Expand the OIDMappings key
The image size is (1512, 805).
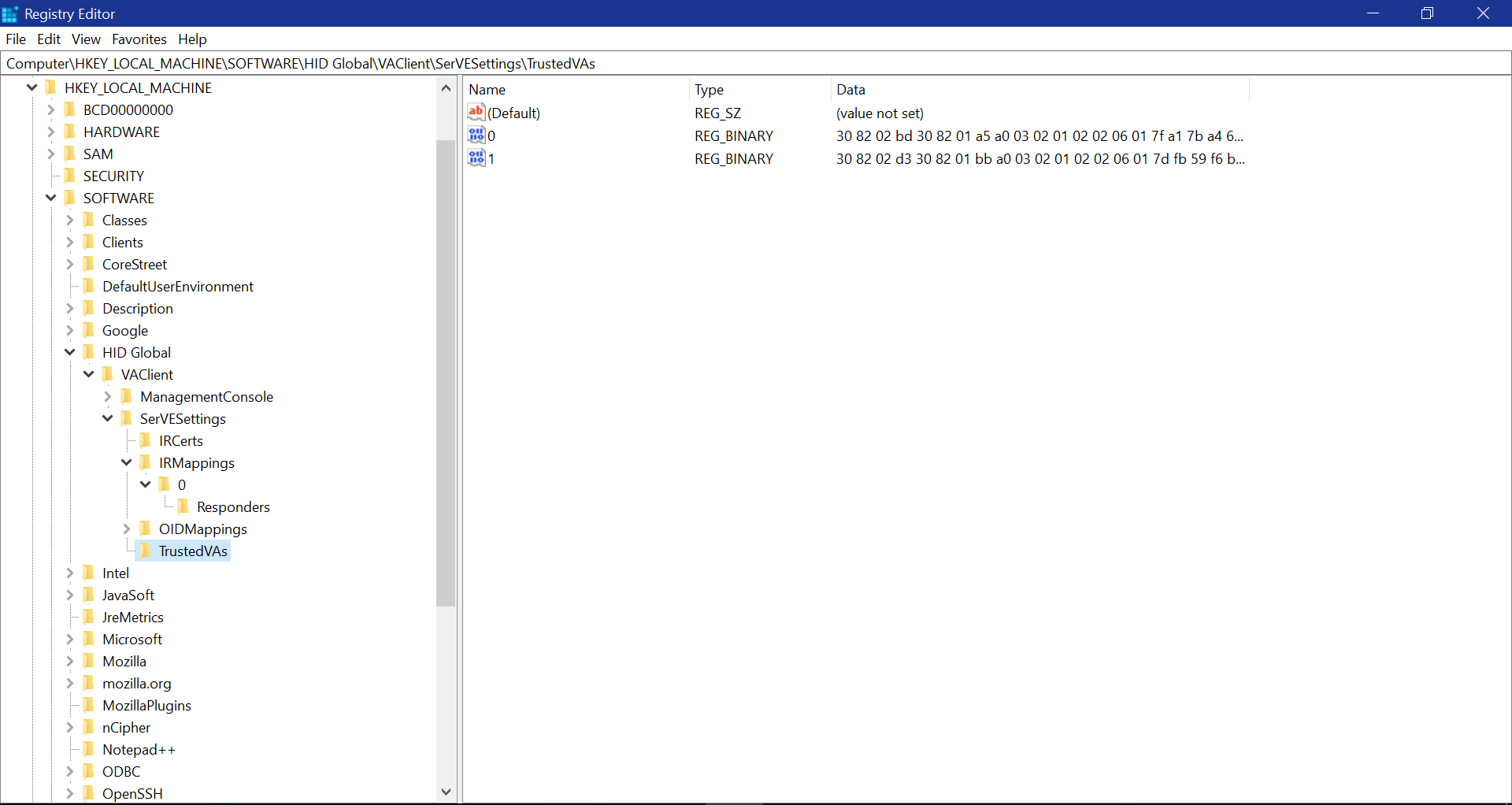[x=127, y=529]
